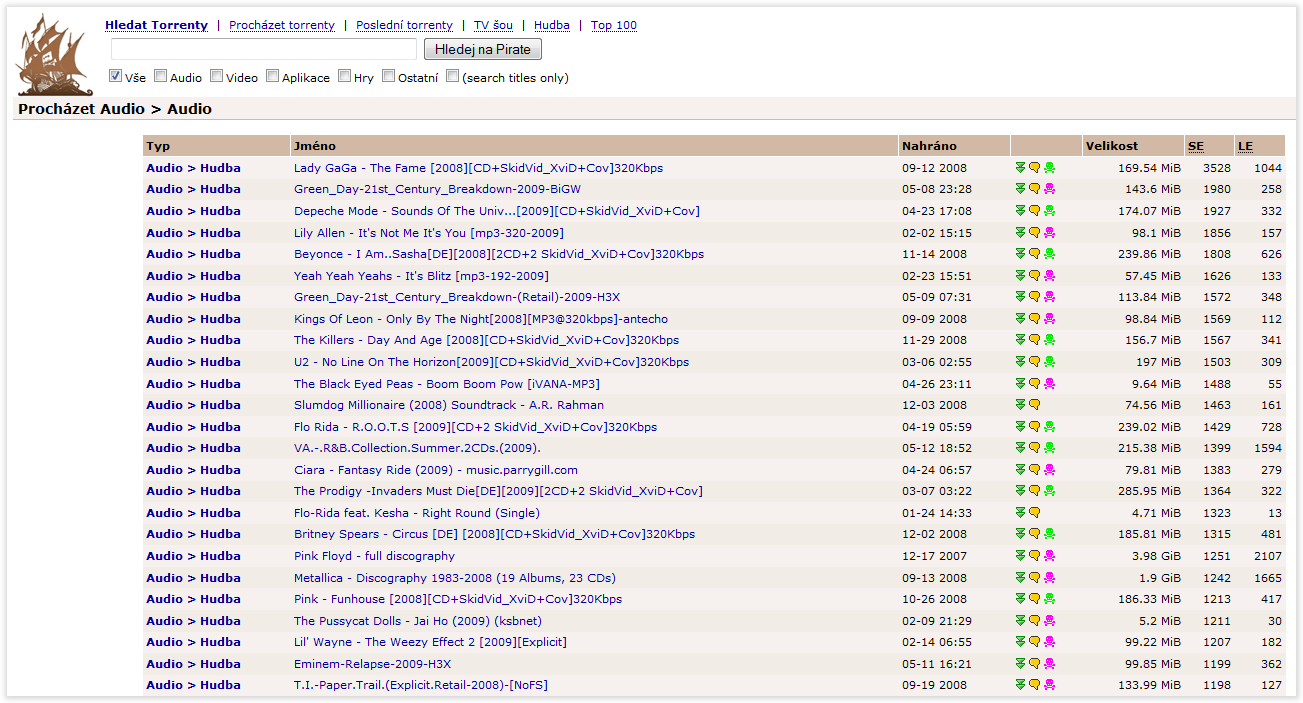Open Poslední torrenty navigation link
The image size is (1303, 703).
click(x=404, y=25)
